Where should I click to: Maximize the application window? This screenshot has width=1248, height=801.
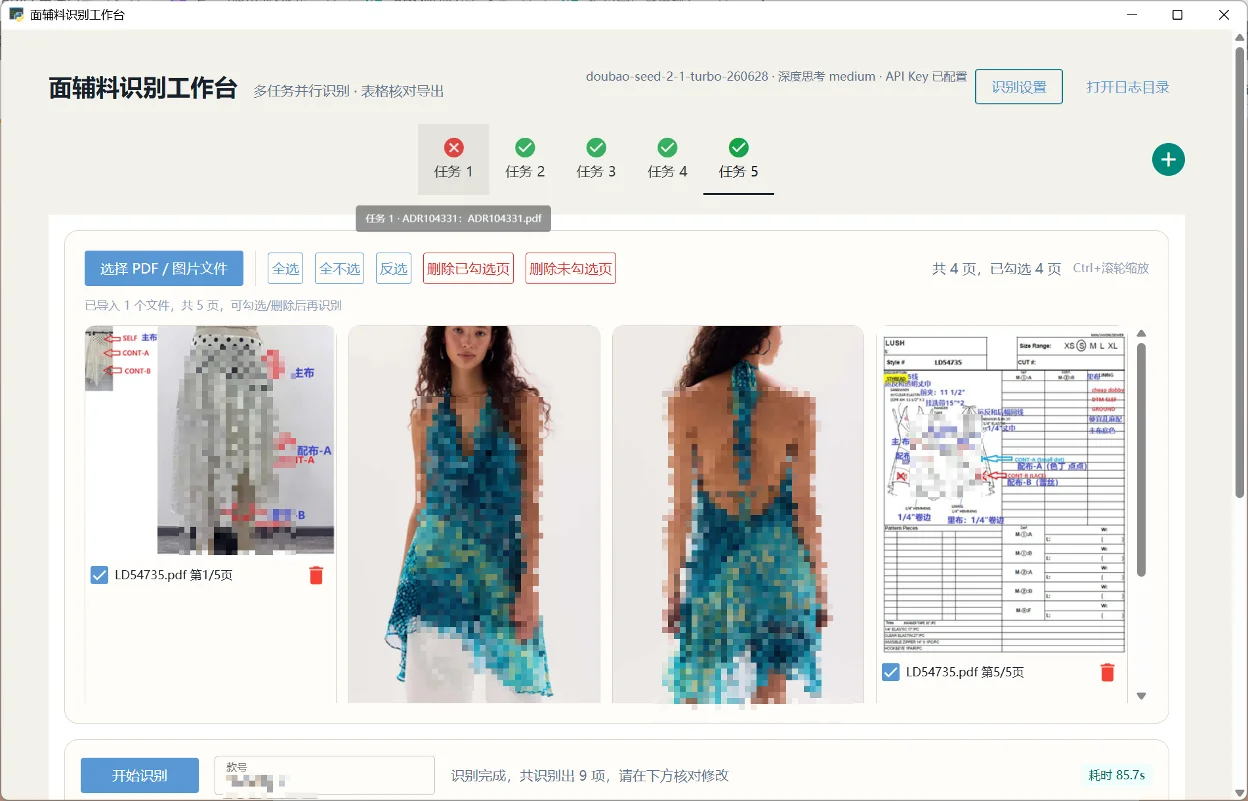pyautogui.click(x=1178, y=15)
